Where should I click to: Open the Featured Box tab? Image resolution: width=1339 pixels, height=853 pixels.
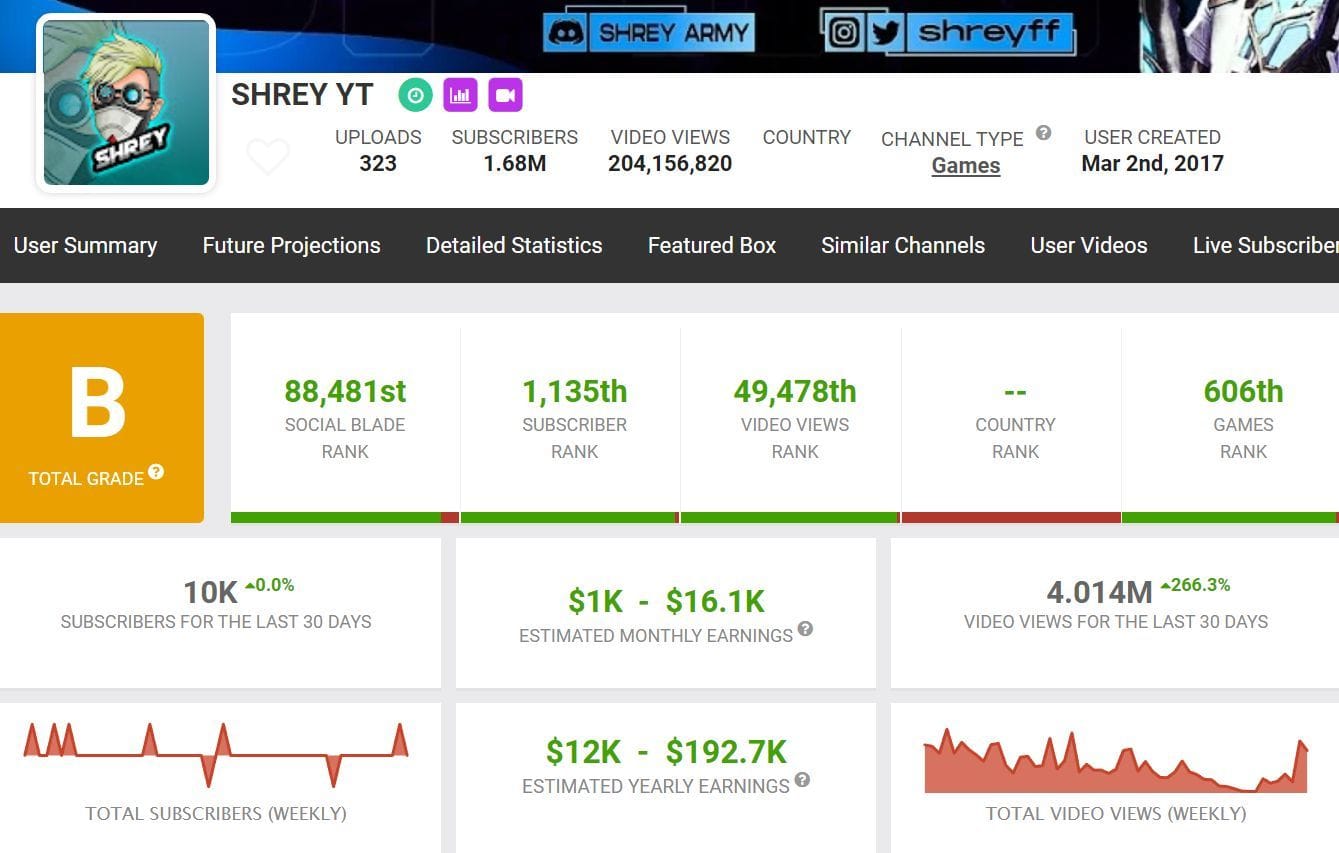click(x=711, y=245)
